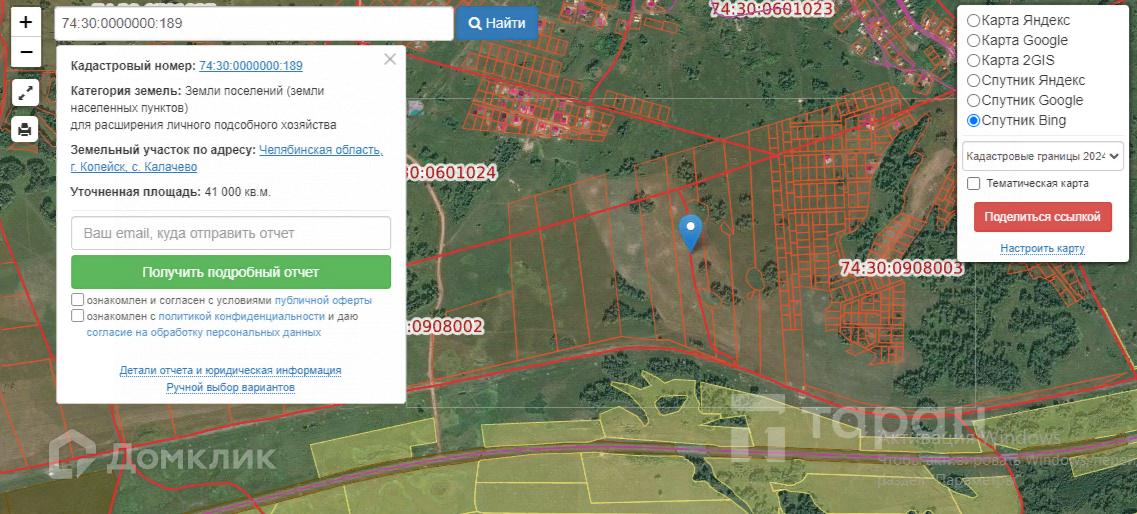Open политикой конфиденциальности link

(241, 316)
